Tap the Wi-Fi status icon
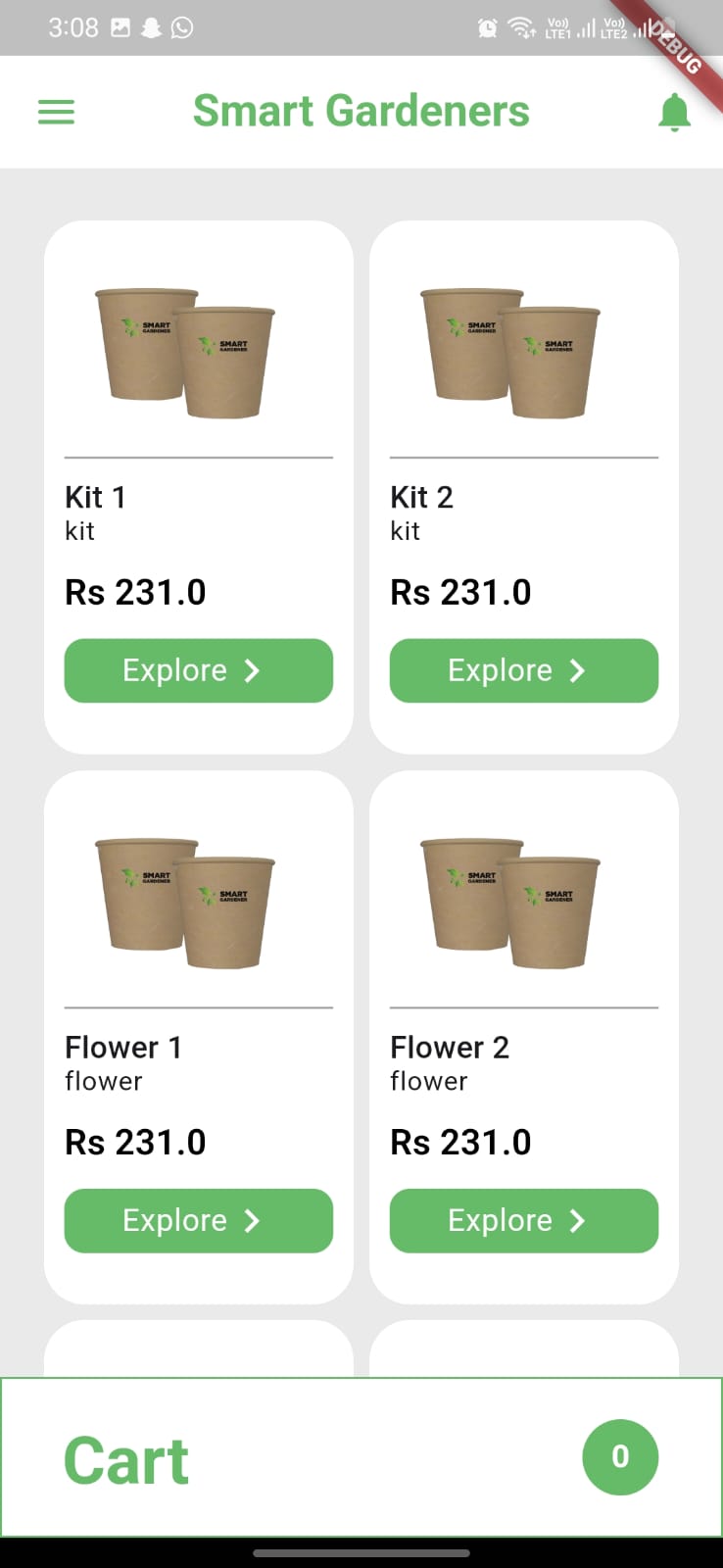 [x=521, y=27]
